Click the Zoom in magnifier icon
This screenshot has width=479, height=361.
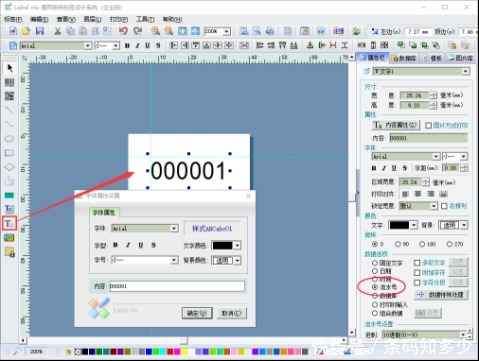155,31
